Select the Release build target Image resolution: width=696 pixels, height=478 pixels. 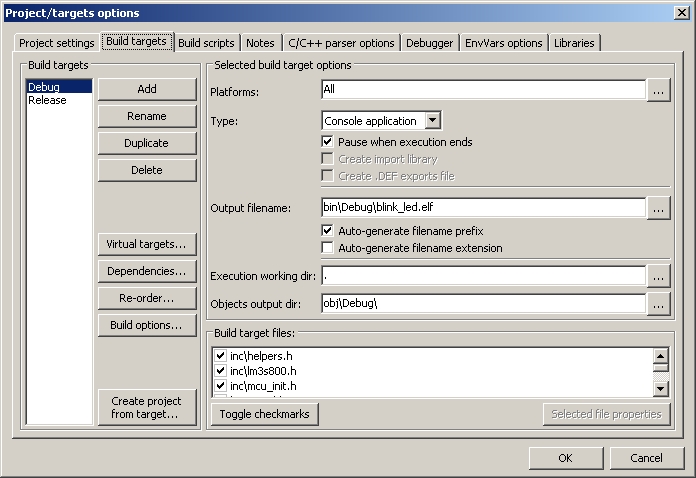[x=47, y=100]
